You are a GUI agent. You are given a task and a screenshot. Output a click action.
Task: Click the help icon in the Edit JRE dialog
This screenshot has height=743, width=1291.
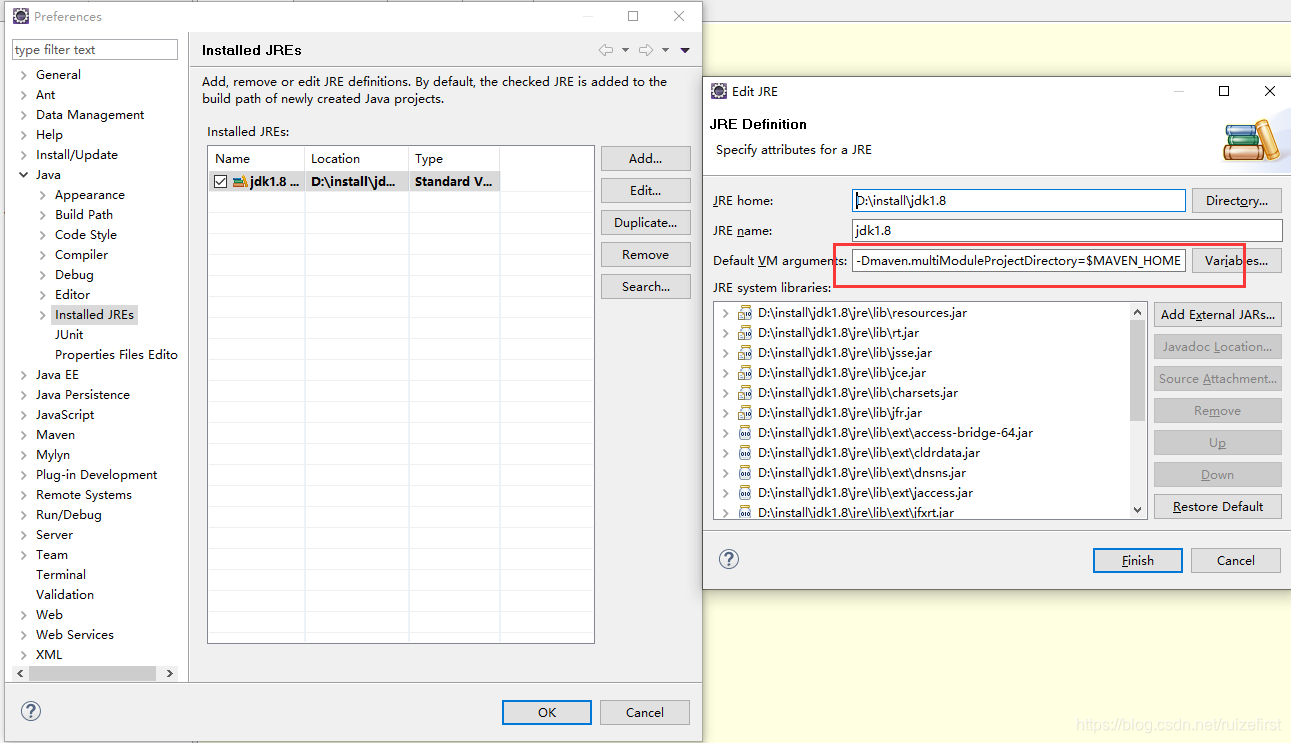(728, 559)
